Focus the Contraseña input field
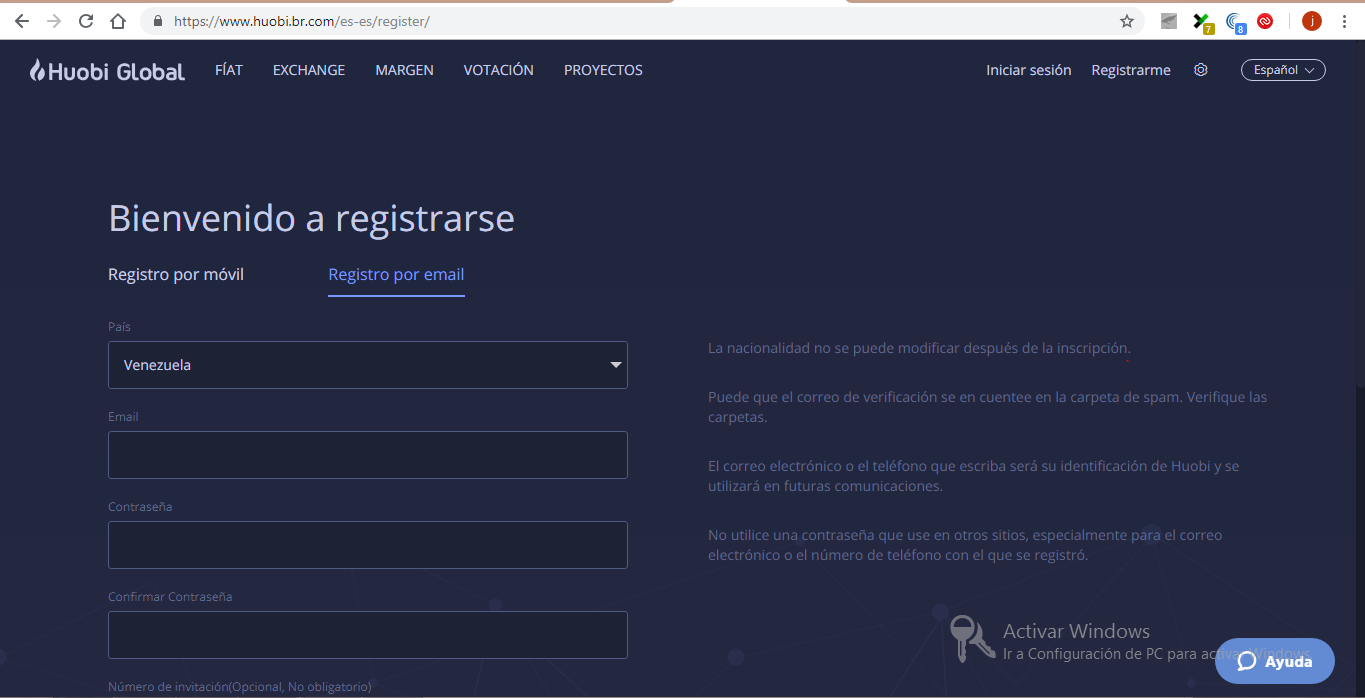Image resolution: width=1365 pixels, height=698 pixels. coord(368,545)
